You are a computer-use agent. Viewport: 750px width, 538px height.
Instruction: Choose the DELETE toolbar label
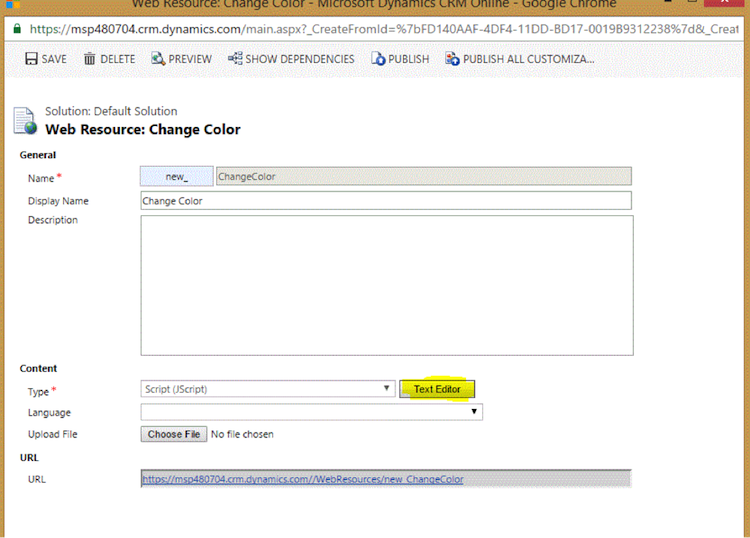(x=118, y=59)
